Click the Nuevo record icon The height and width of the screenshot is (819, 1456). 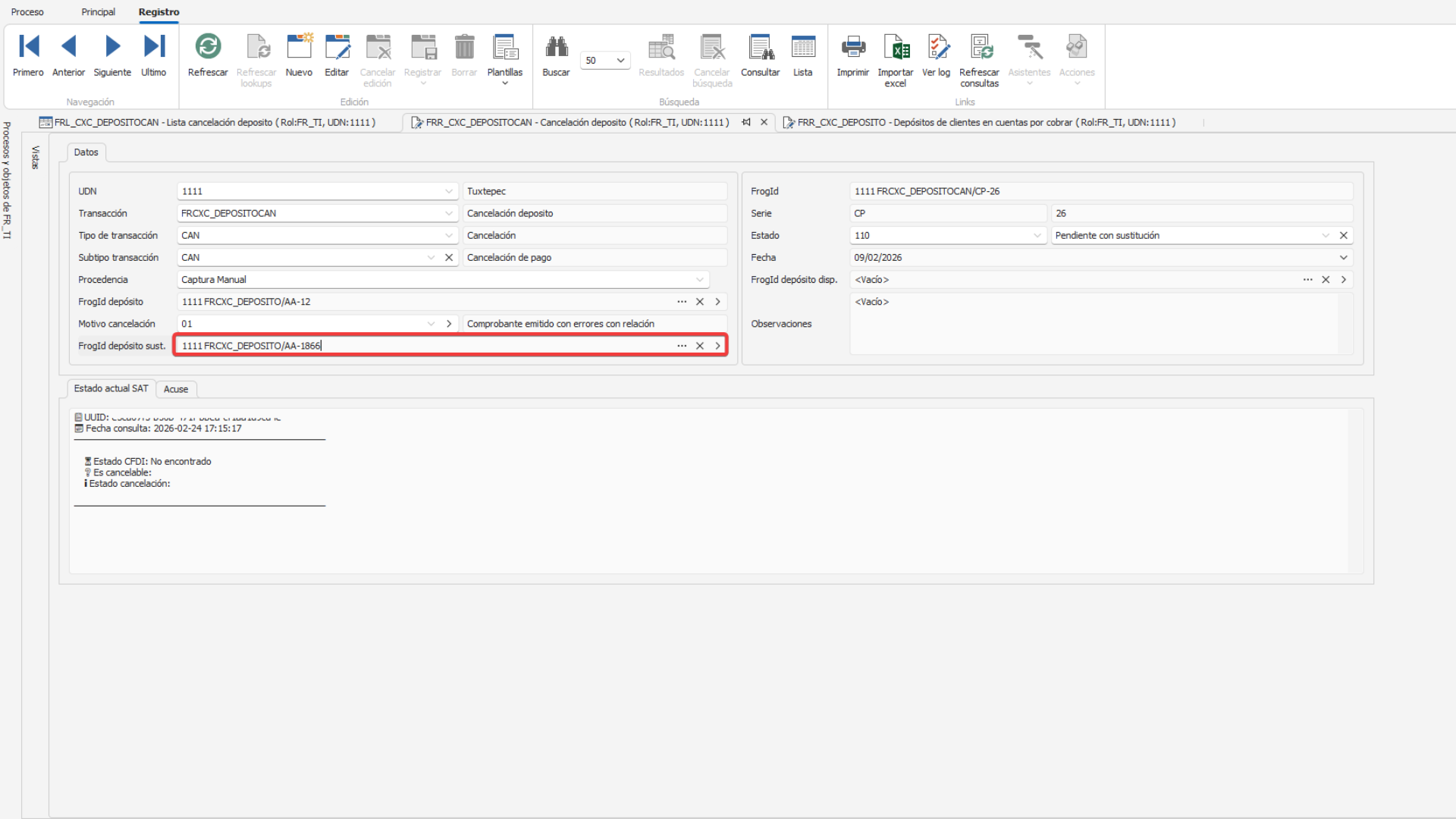point(299,47)
